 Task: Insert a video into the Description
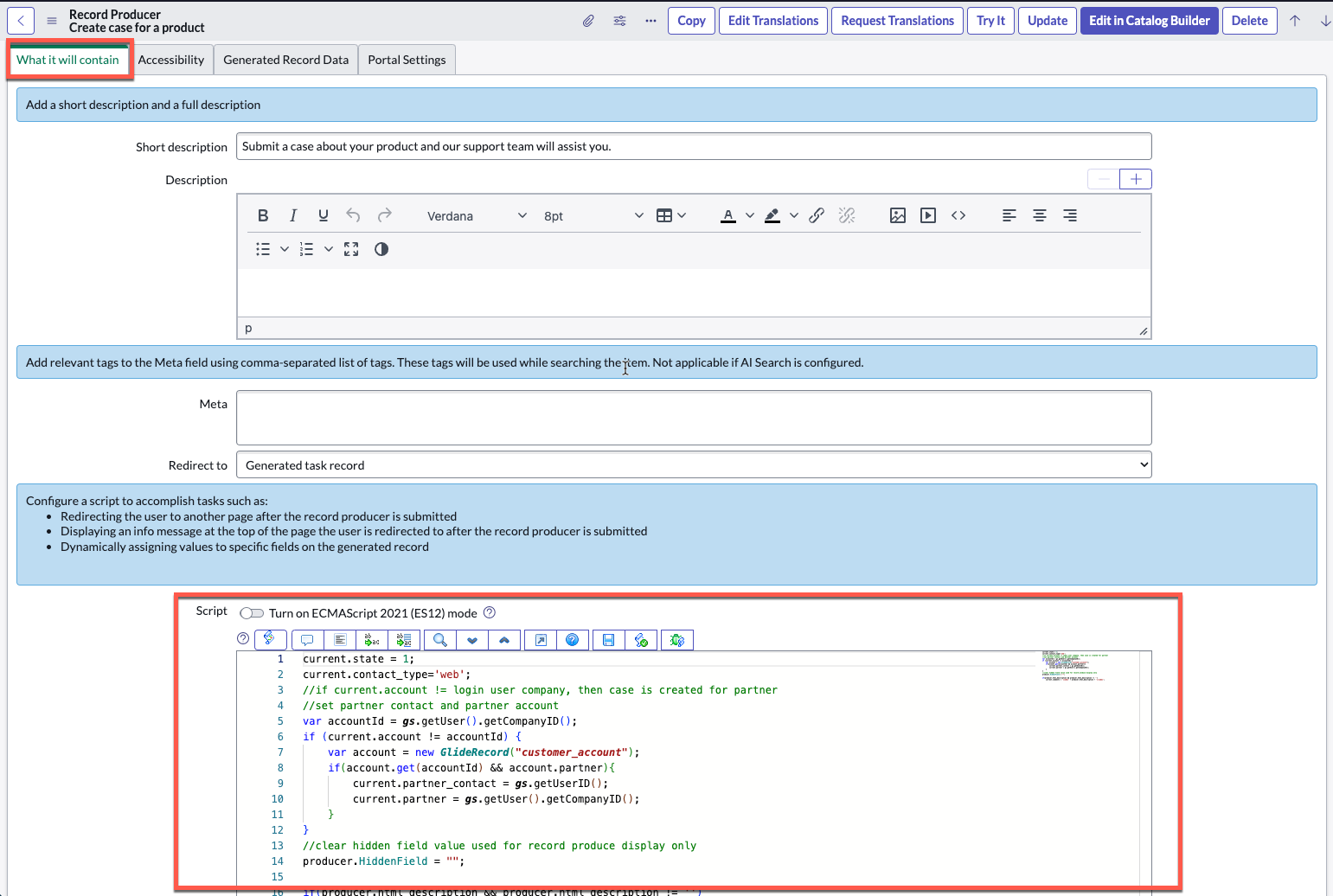point(928,215)
